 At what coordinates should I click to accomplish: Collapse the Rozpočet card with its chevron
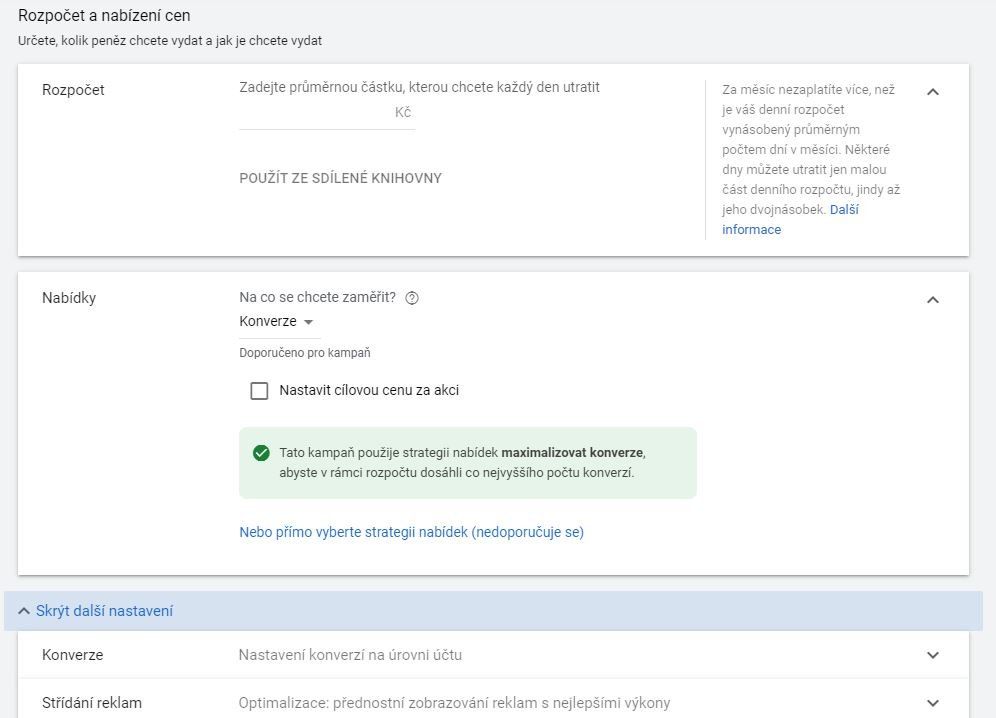pos(932,91)
